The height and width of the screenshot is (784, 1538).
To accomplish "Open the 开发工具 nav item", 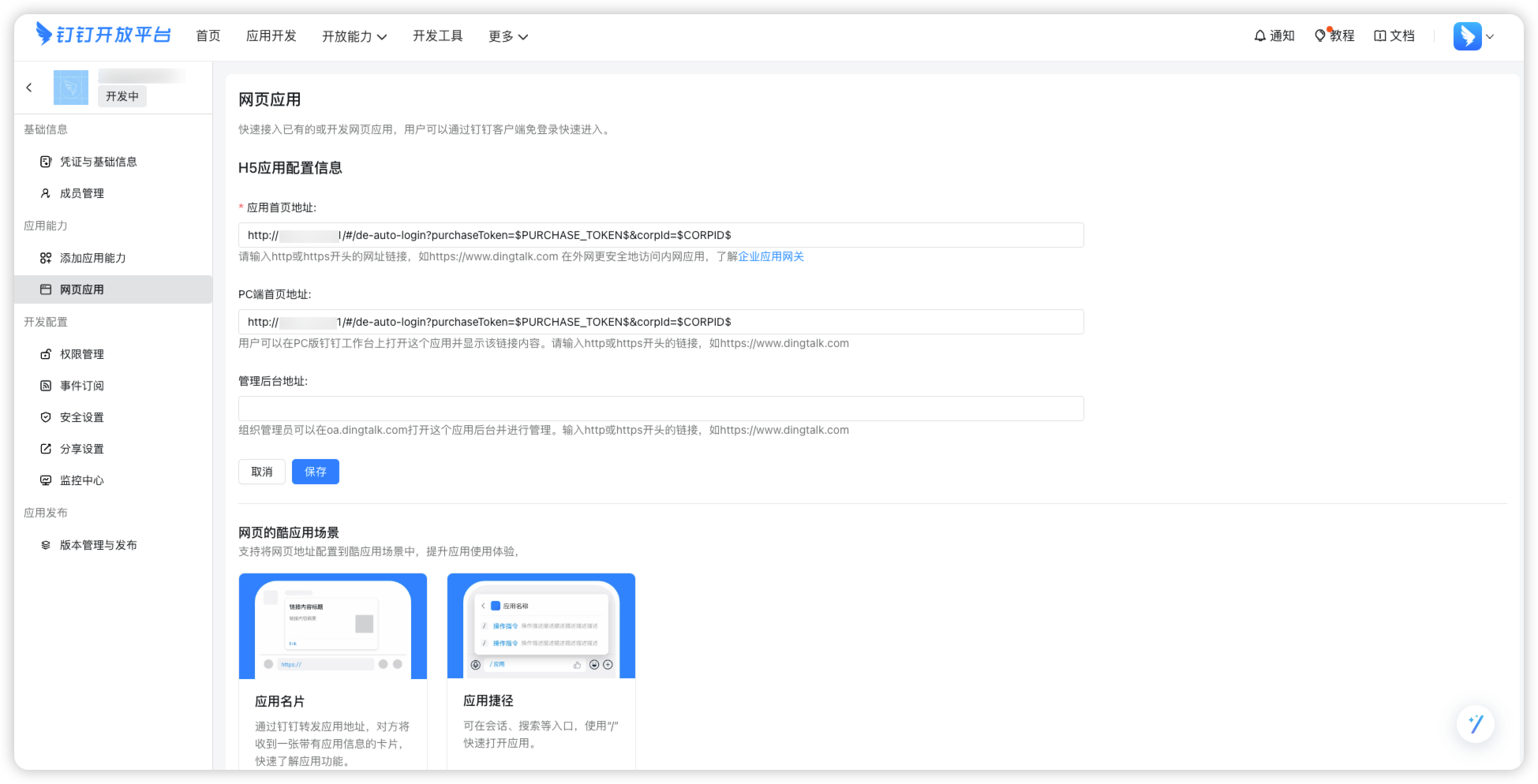I will 438,35.
